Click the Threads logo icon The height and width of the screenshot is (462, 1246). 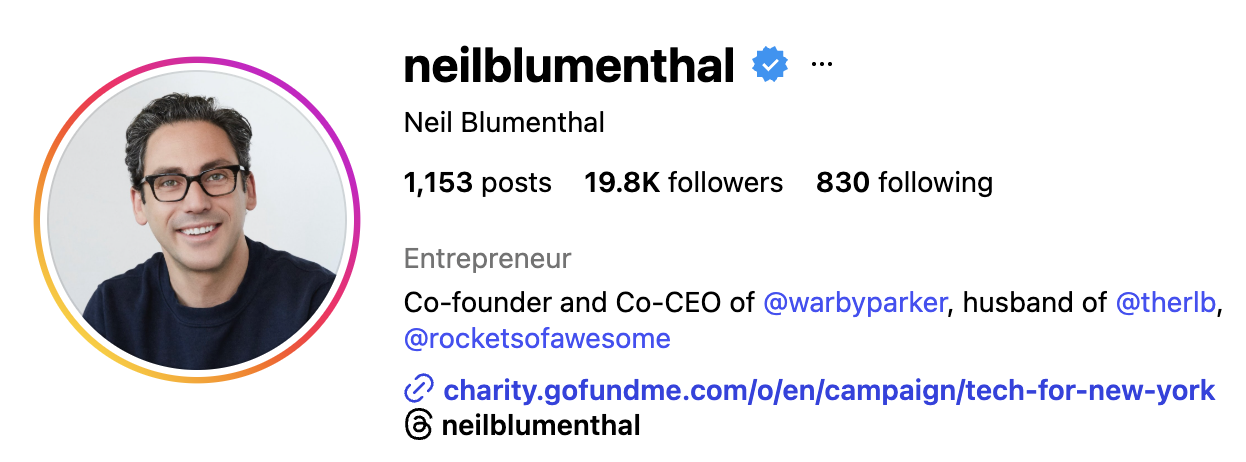[x=418, y=425]
